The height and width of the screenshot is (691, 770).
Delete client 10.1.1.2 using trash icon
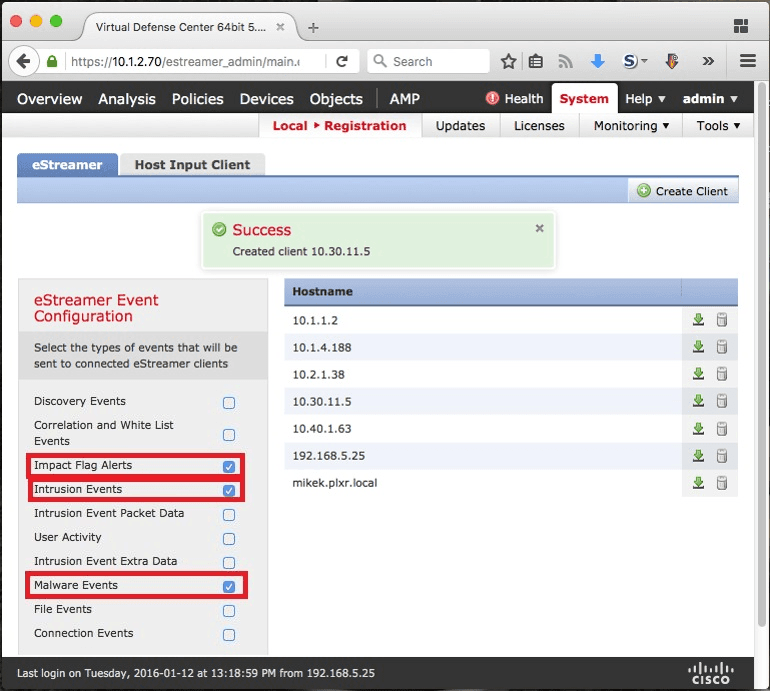[x=721, y=320]
